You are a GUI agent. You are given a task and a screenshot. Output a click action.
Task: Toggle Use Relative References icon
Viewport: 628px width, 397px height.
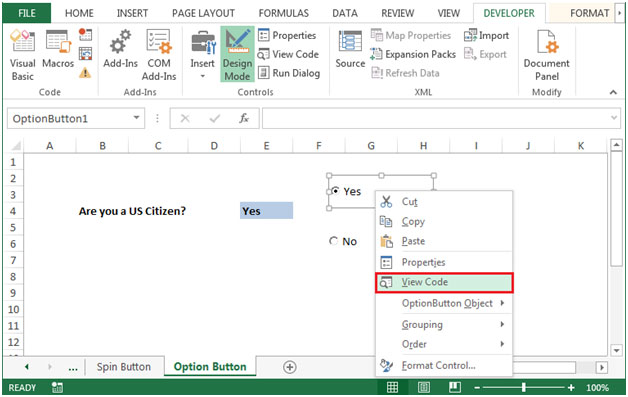[x=85, y=54]
